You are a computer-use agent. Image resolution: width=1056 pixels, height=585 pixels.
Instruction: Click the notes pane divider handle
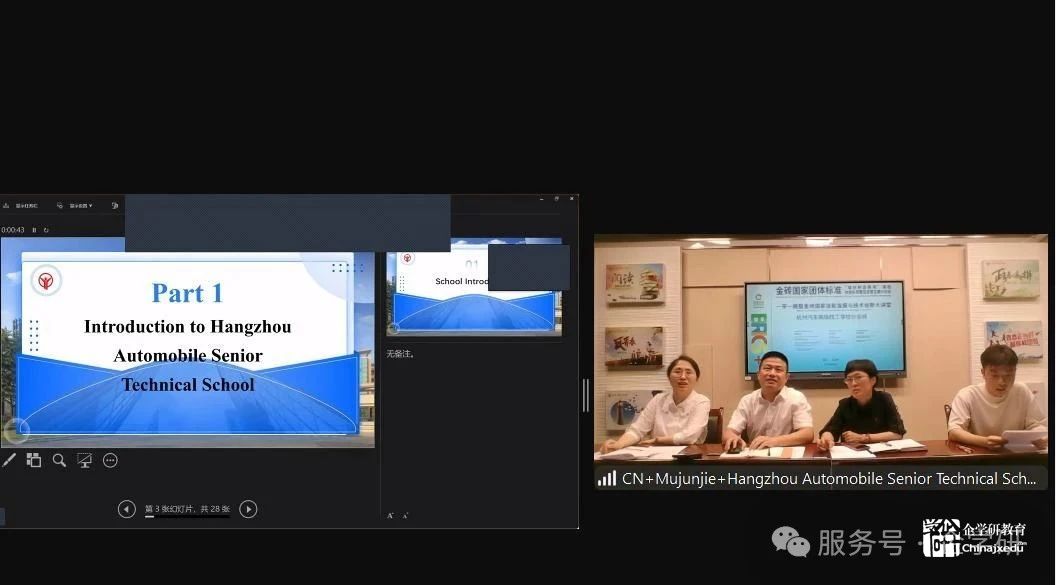coord(586,395)
